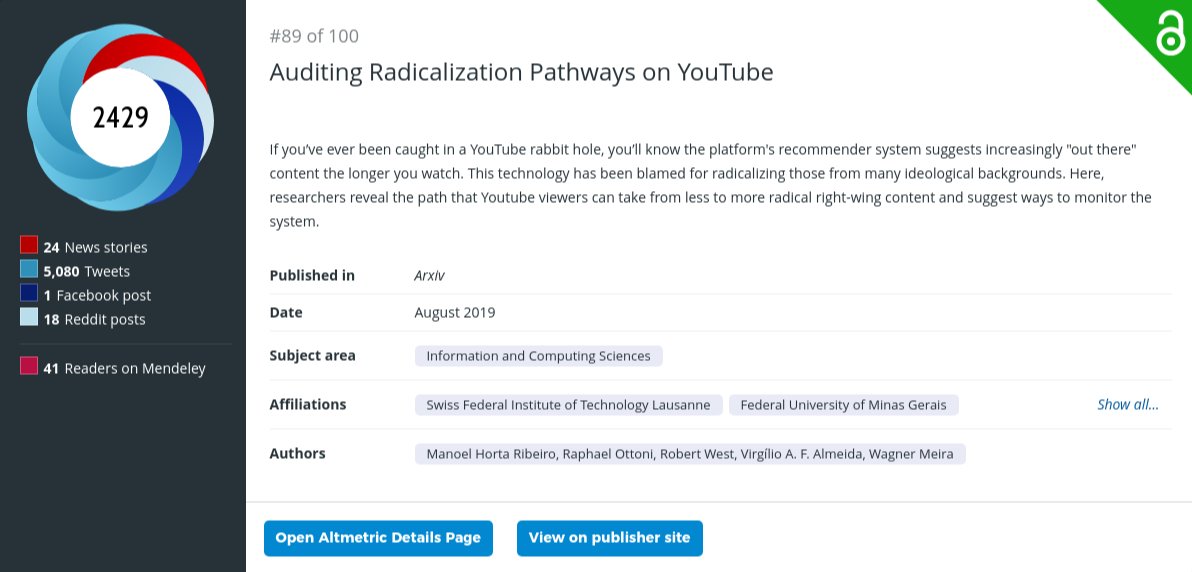1192x572 pixels.
Task: Click the authors list tag
Action: (x=690, y=454)
